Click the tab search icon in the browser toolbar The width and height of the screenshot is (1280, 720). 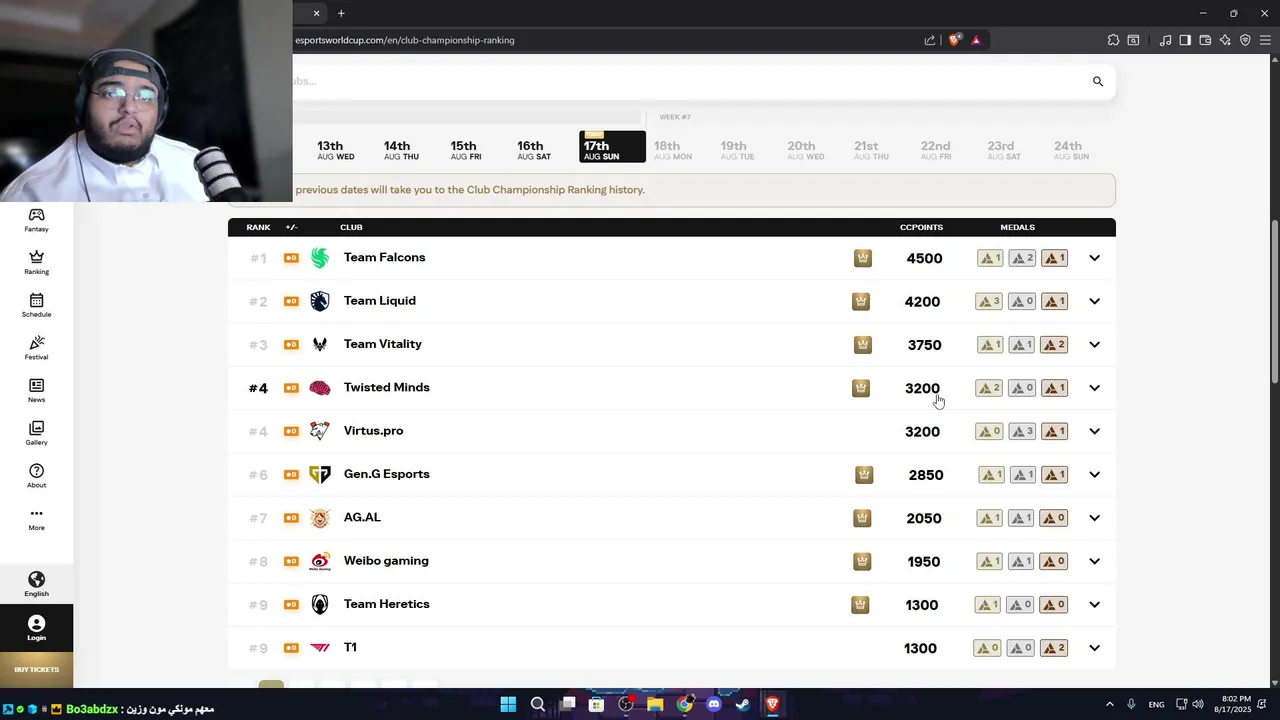click(x=1133, y=40)
